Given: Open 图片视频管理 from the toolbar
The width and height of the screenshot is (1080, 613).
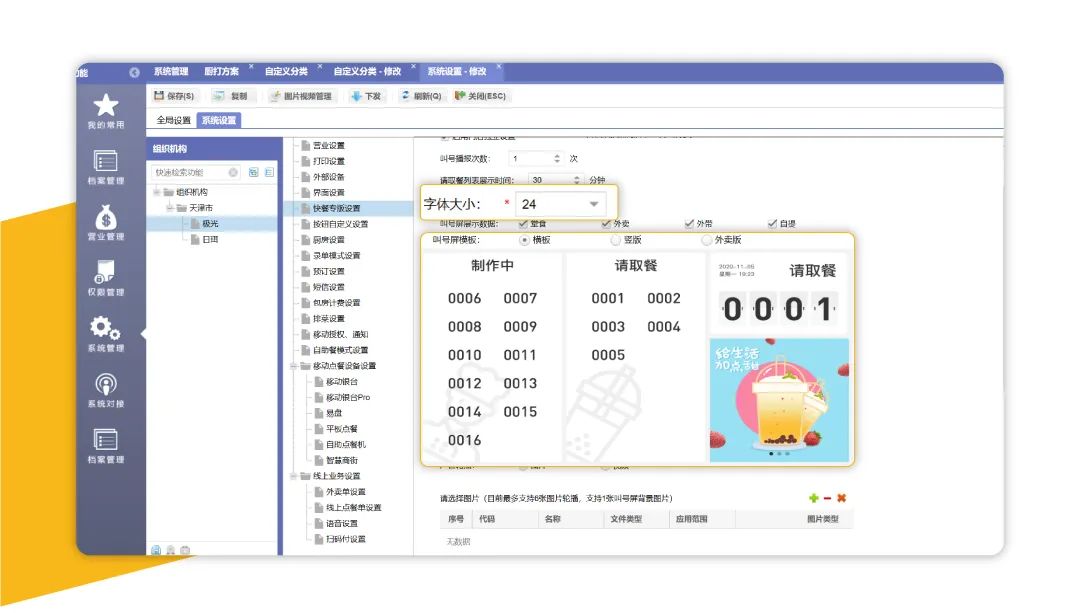Looking at the screenshot, I should point(301,96).
